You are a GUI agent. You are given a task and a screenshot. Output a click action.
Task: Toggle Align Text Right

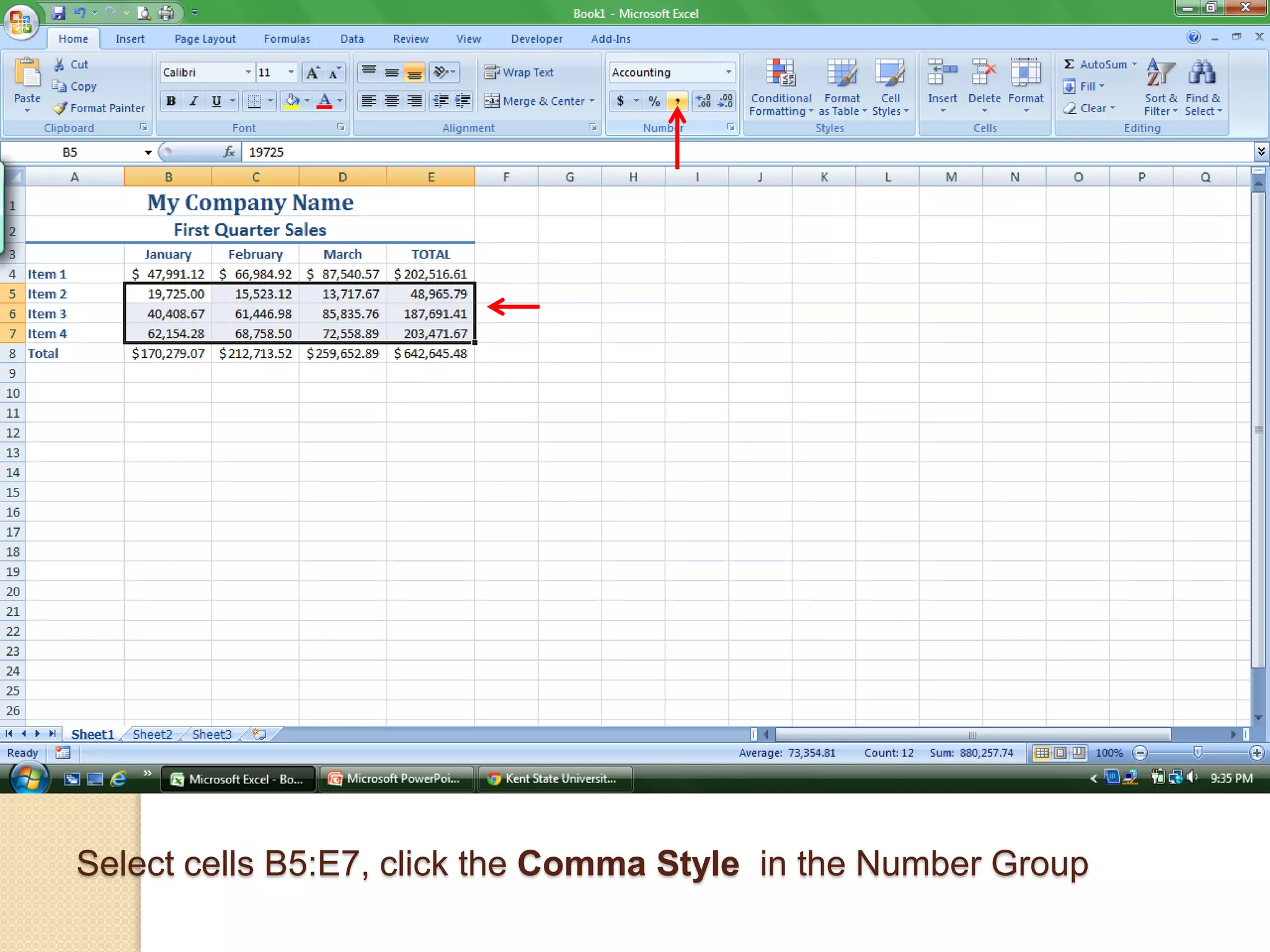pyautogui.click(x=414, y=101)
